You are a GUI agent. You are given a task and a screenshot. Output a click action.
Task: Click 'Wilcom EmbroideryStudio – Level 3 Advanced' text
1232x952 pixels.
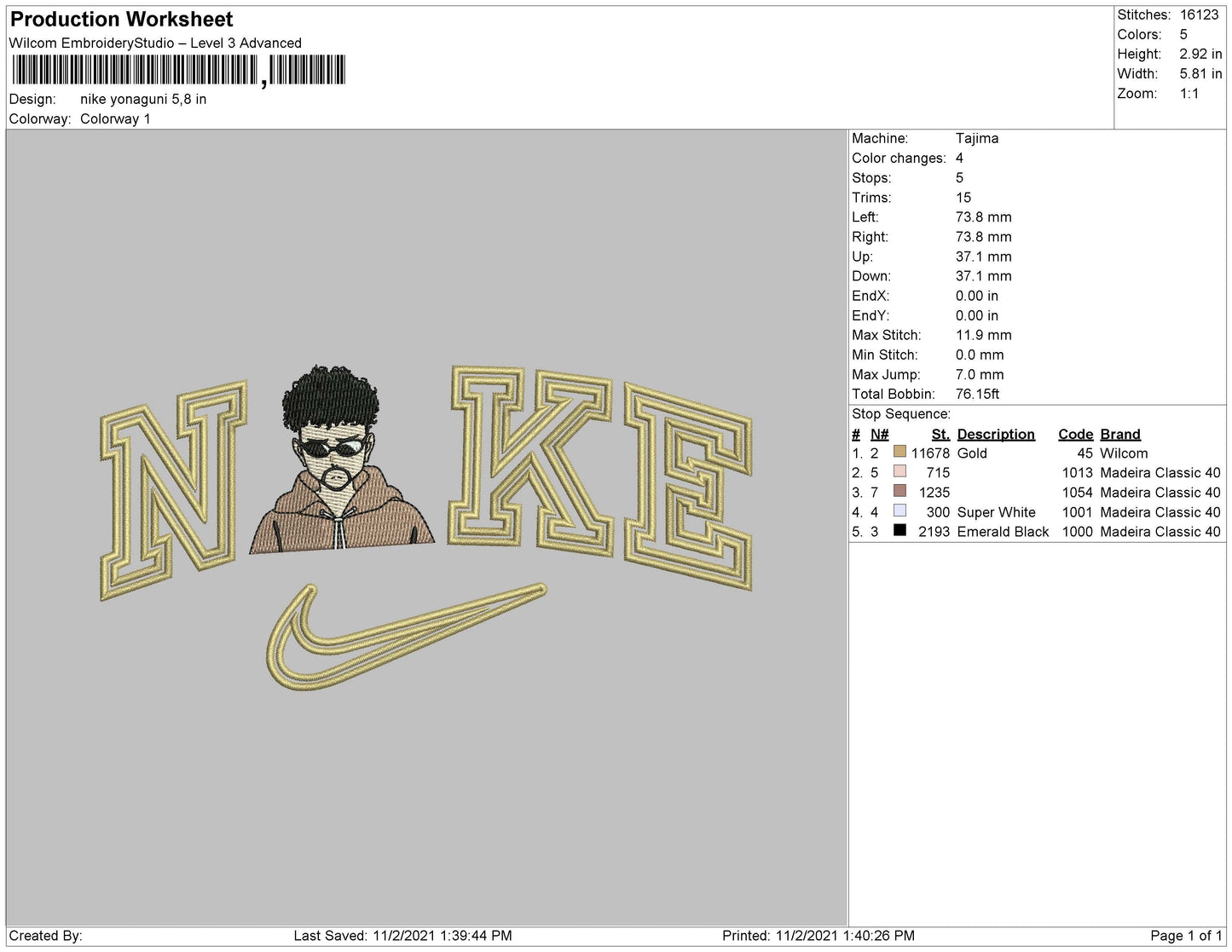click(x=155, y=43)
